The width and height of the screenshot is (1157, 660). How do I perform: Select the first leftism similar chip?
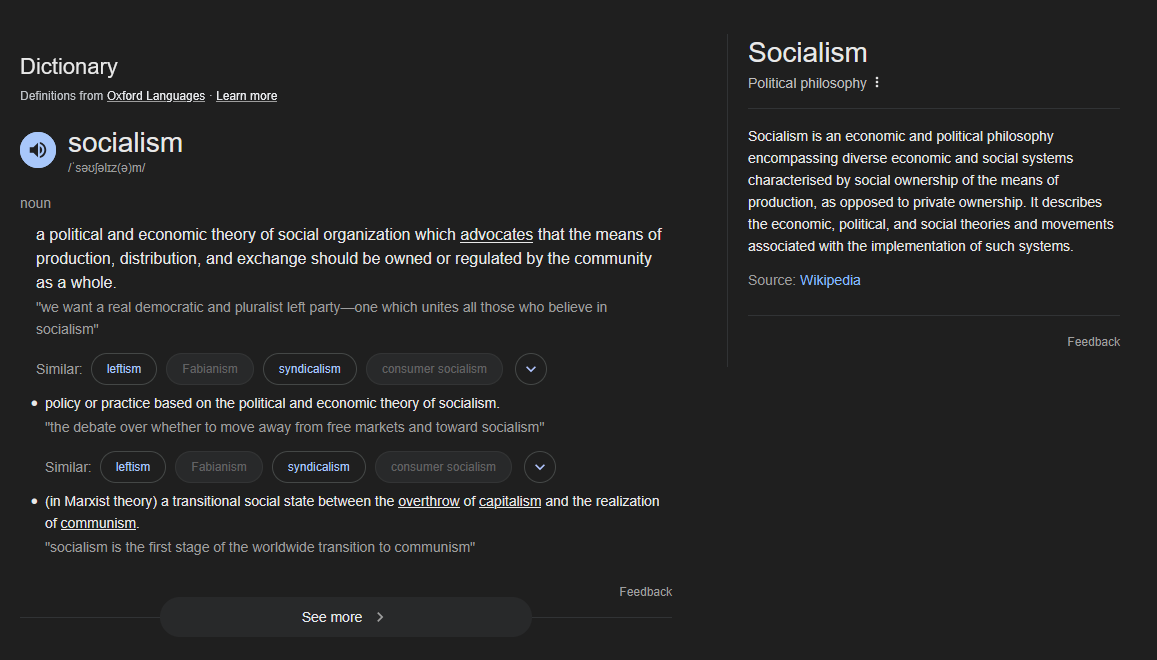[124, 369]
